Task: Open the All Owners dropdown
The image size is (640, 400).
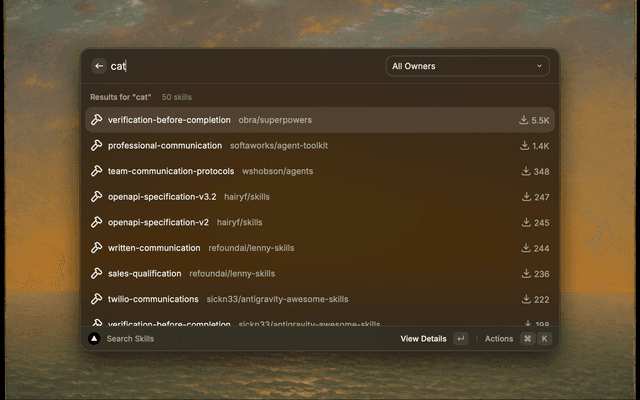Action: point(467,66)
